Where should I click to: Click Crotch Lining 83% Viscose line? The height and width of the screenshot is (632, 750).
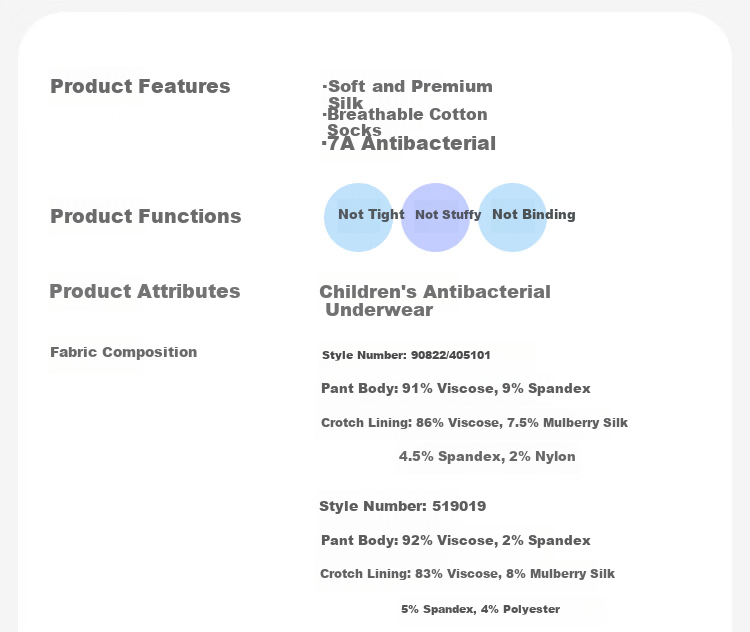pyautogui.click(x=467, y=574)
